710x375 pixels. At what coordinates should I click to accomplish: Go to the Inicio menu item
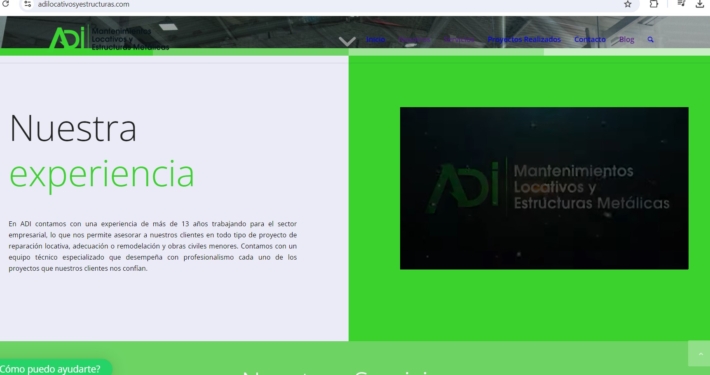[x=375, y=39]
